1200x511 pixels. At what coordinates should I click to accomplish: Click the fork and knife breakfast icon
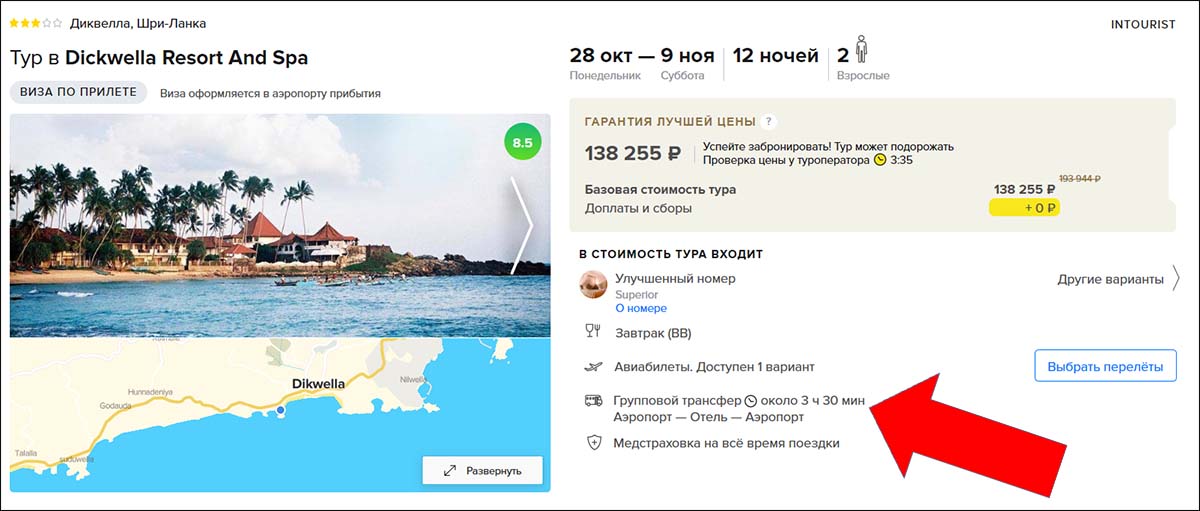point(594,333)
